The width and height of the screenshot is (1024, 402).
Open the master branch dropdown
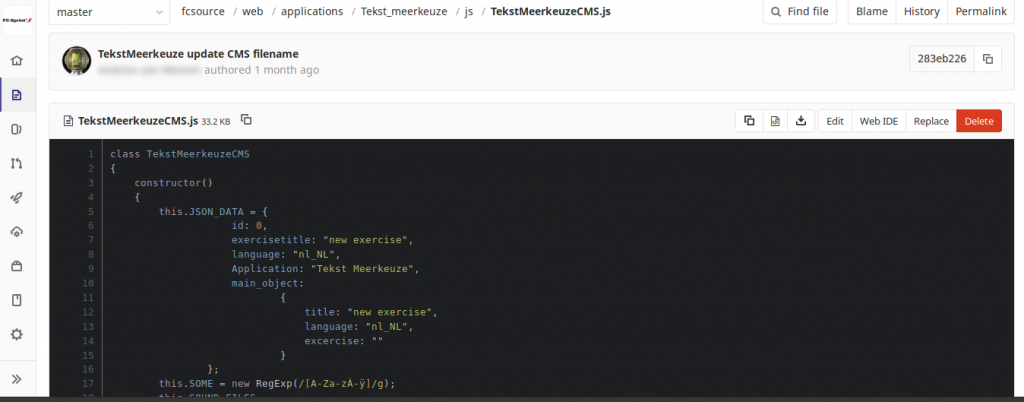(108, 12)
